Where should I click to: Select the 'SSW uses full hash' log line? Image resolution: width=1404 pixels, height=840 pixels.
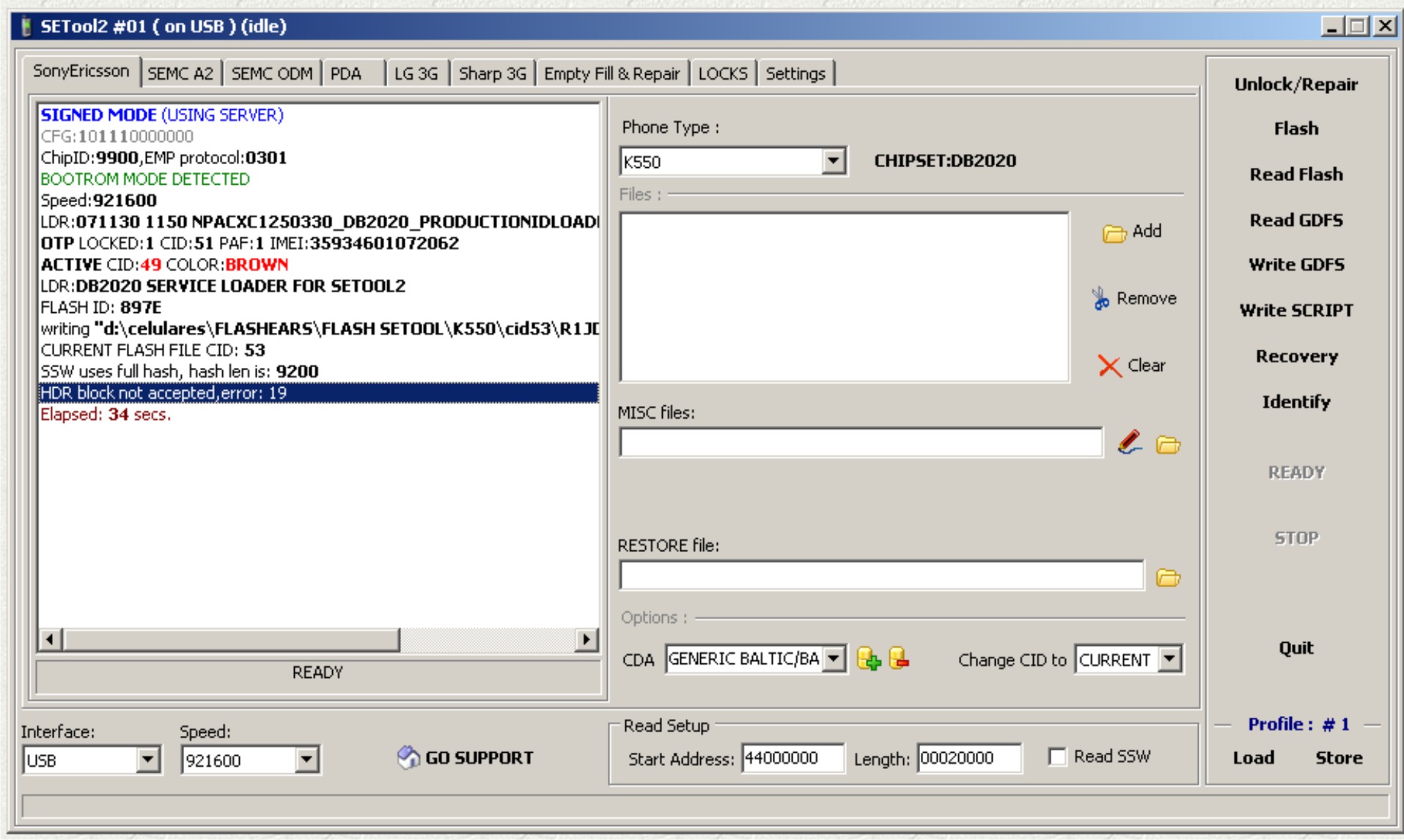click(x=180, y=371)
